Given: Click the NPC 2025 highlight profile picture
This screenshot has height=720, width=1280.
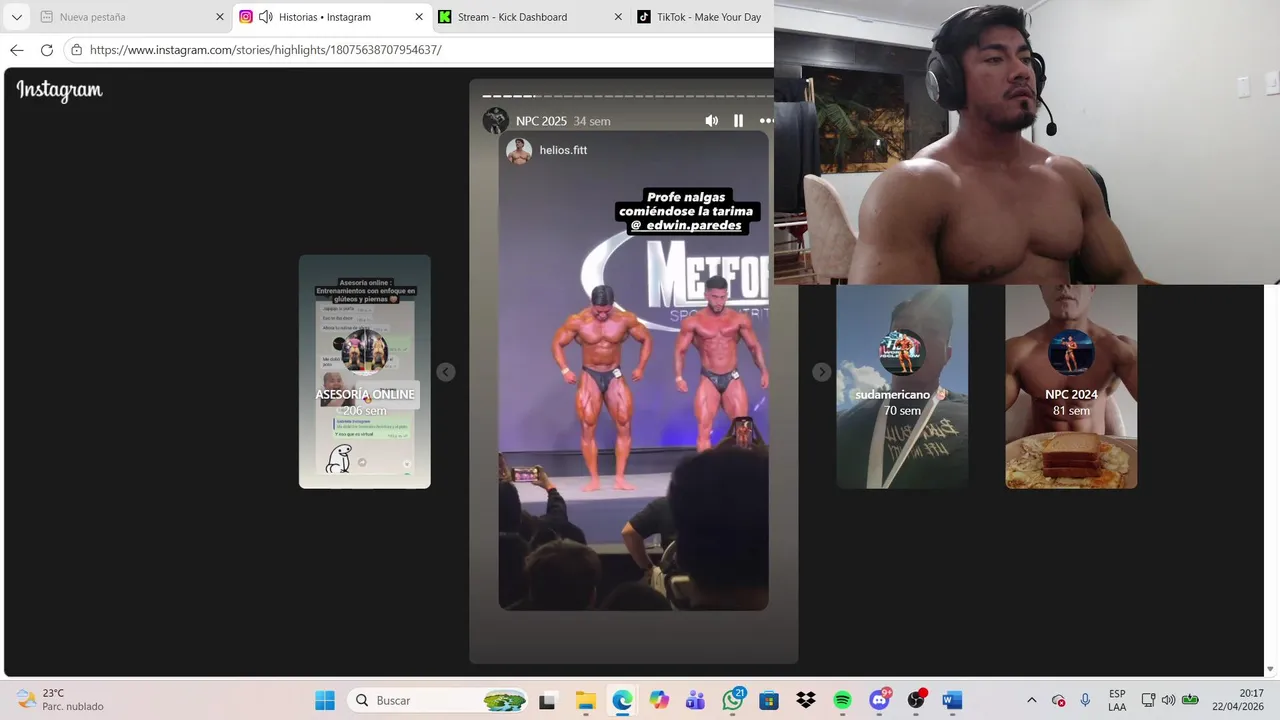Looking at the screenshot, I should point(495,121).
